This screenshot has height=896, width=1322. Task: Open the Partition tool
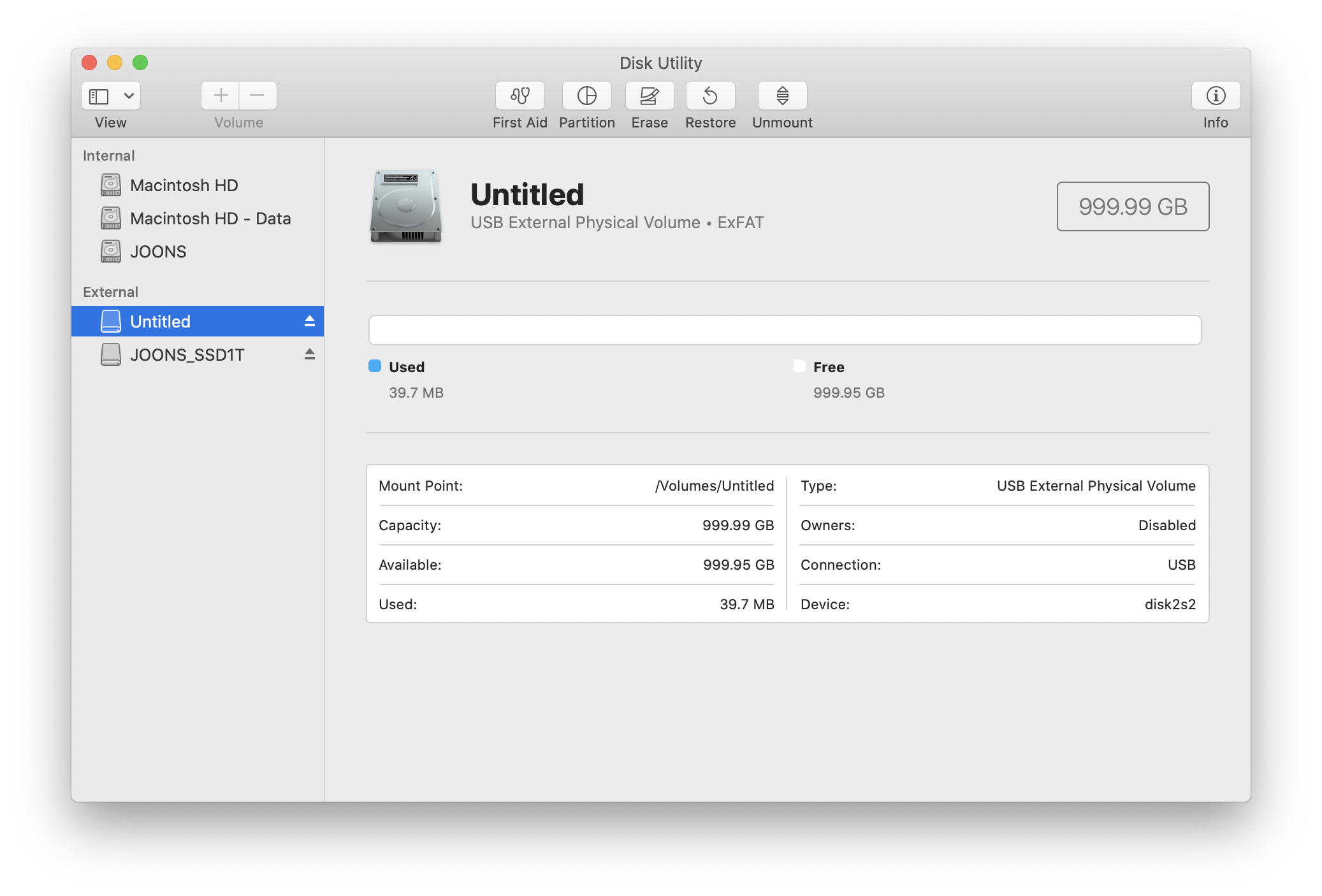pyautogui.click(x=586, y=96)
